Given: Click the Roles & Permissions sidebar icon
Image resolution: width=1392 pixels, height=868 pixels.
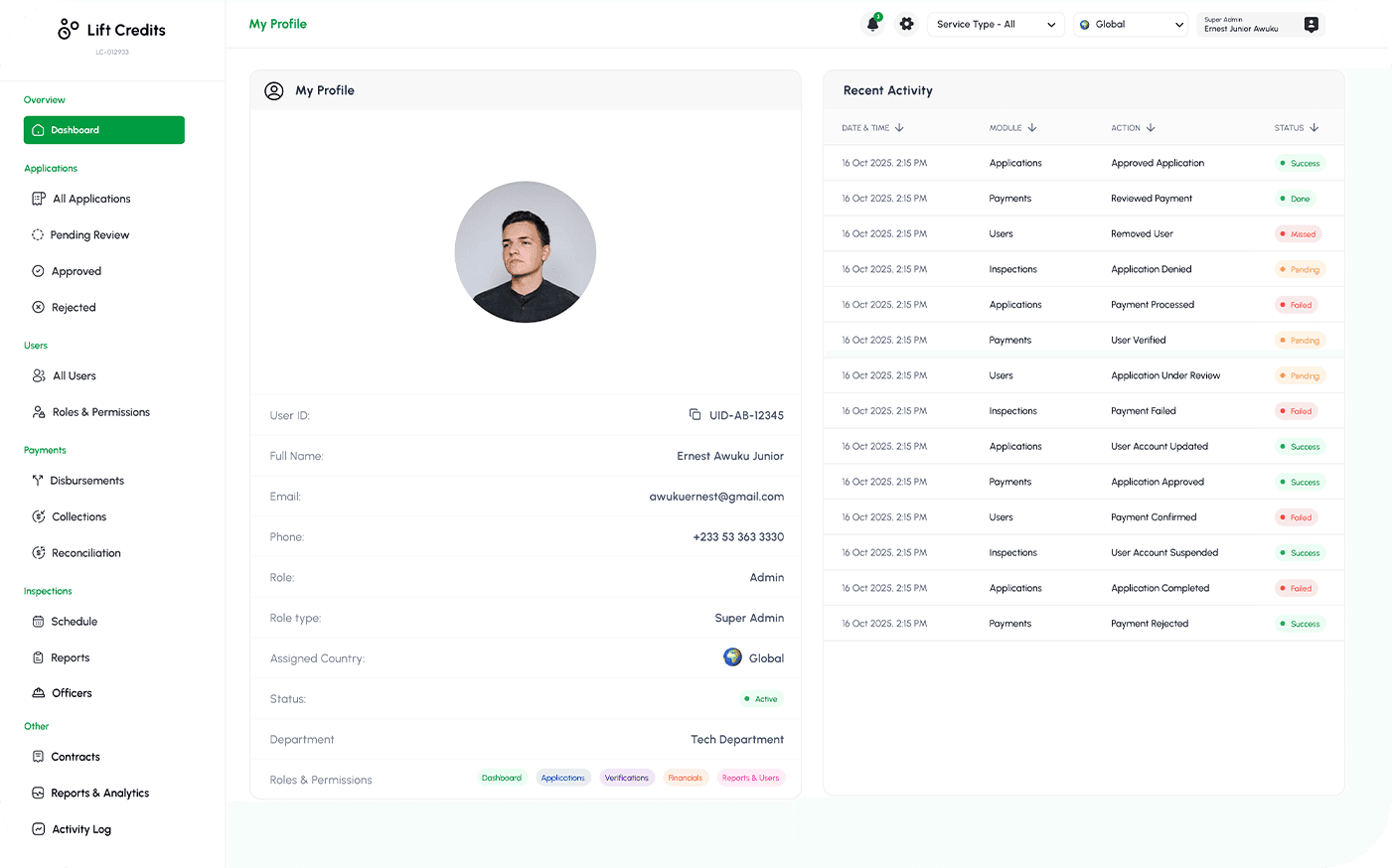Looking at the screenshot, I should [x=39, y=412].
